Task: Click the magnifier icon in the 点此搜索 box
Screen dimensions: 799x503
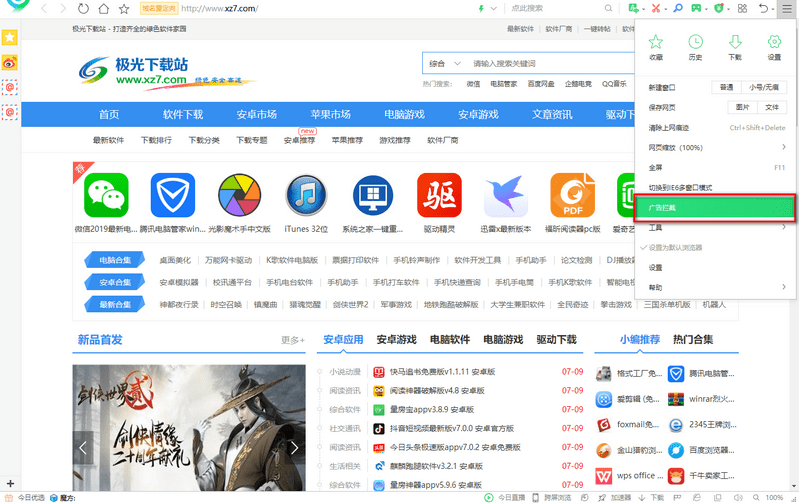Action: click(608, 8)
